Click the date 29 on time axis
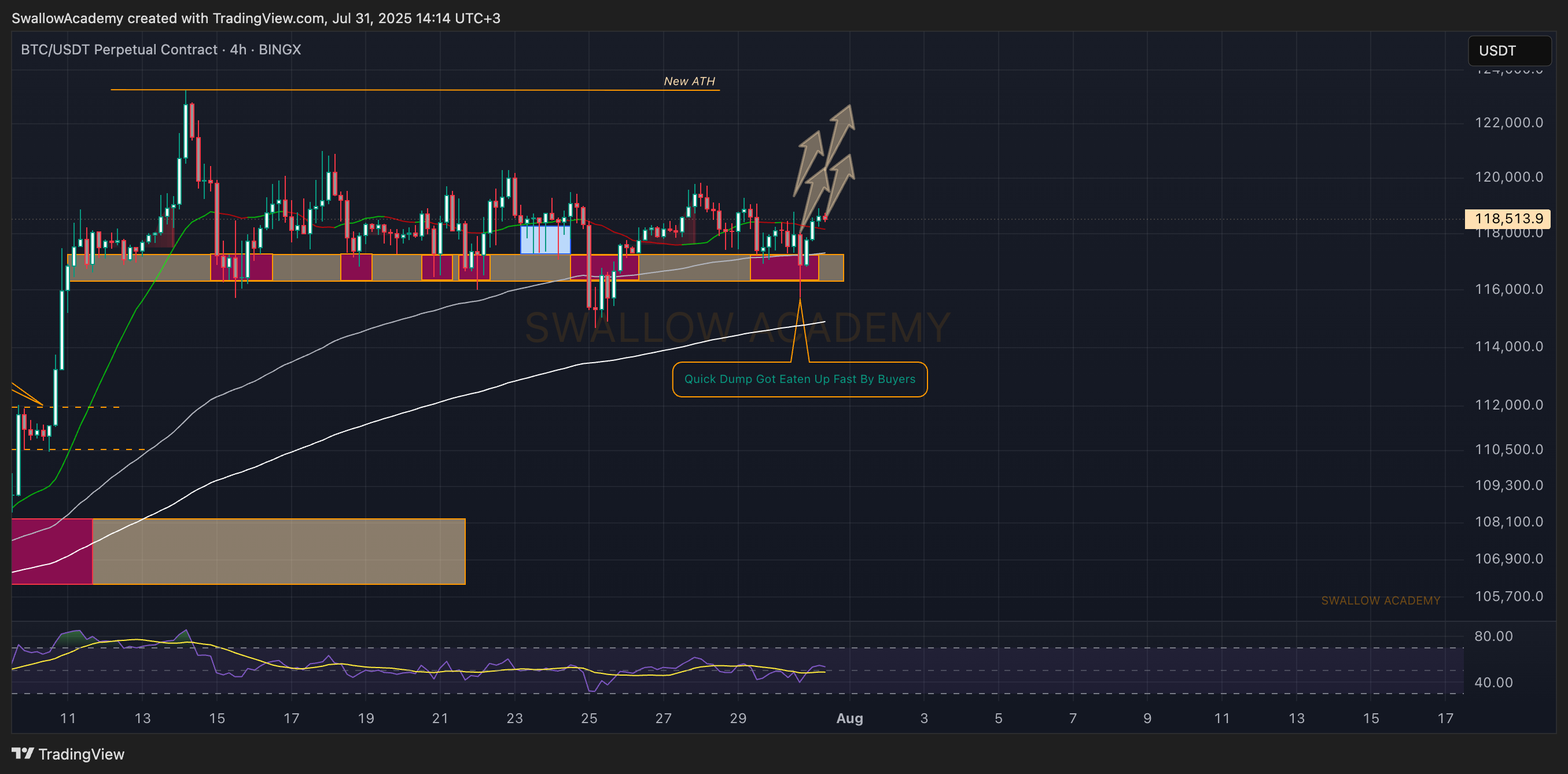This screenshot has height=774, width=1568. 738,718
